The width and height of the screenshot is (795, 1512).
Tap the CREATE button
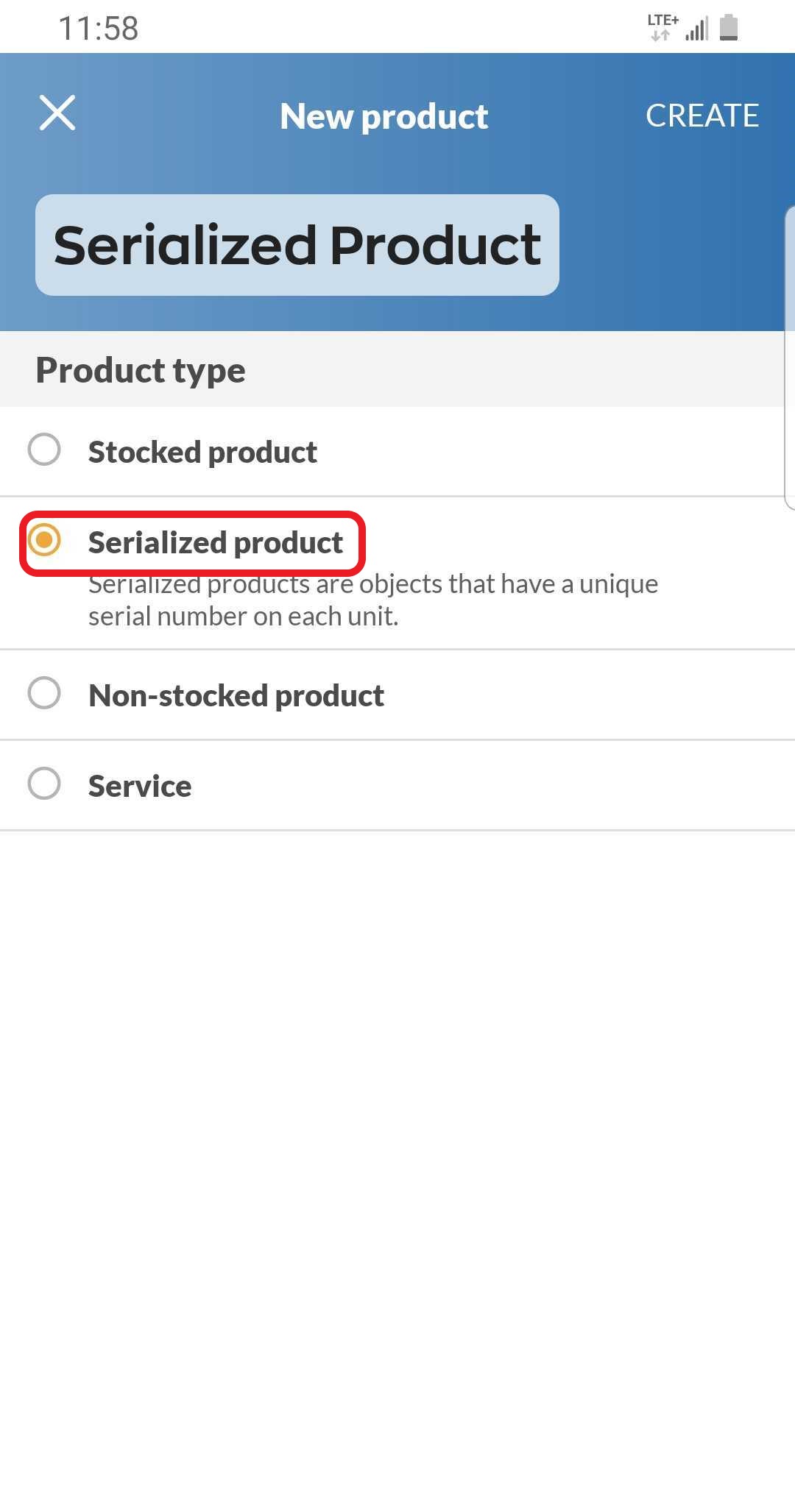[x=702, y=116]
